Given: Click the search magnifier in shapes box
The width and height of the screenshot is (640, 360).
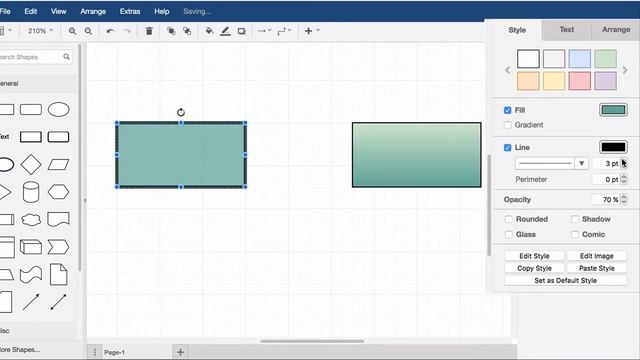Looking at the screenshot, I should pos(66,57).
